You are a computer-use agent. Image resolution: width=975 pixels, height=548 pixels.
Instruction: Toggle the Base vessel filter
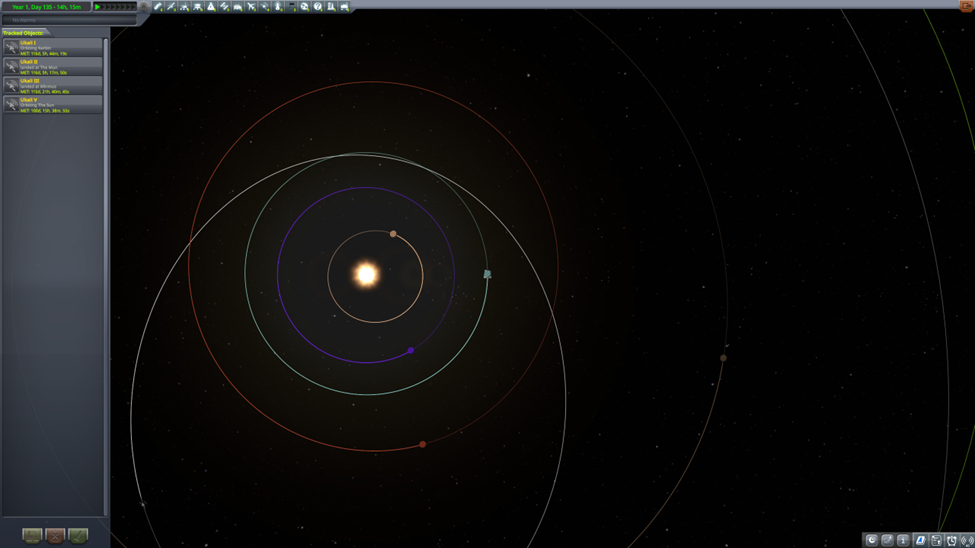[238, 6]
